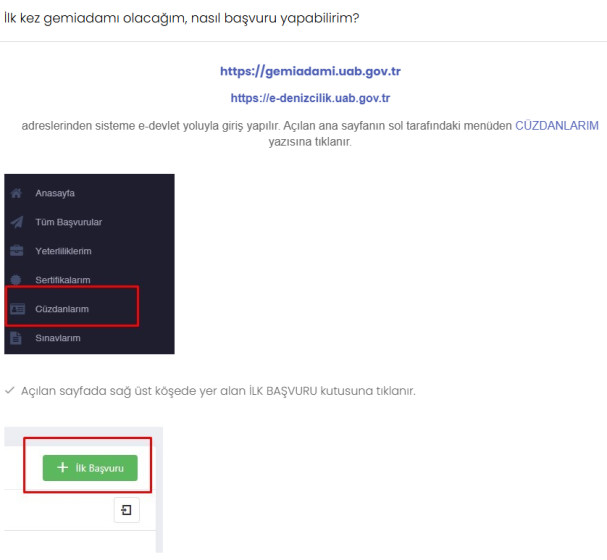Follow the e-denizcilik.uab.gov.tr link
The height and width of the screenshot is (560, 607).
310,98
